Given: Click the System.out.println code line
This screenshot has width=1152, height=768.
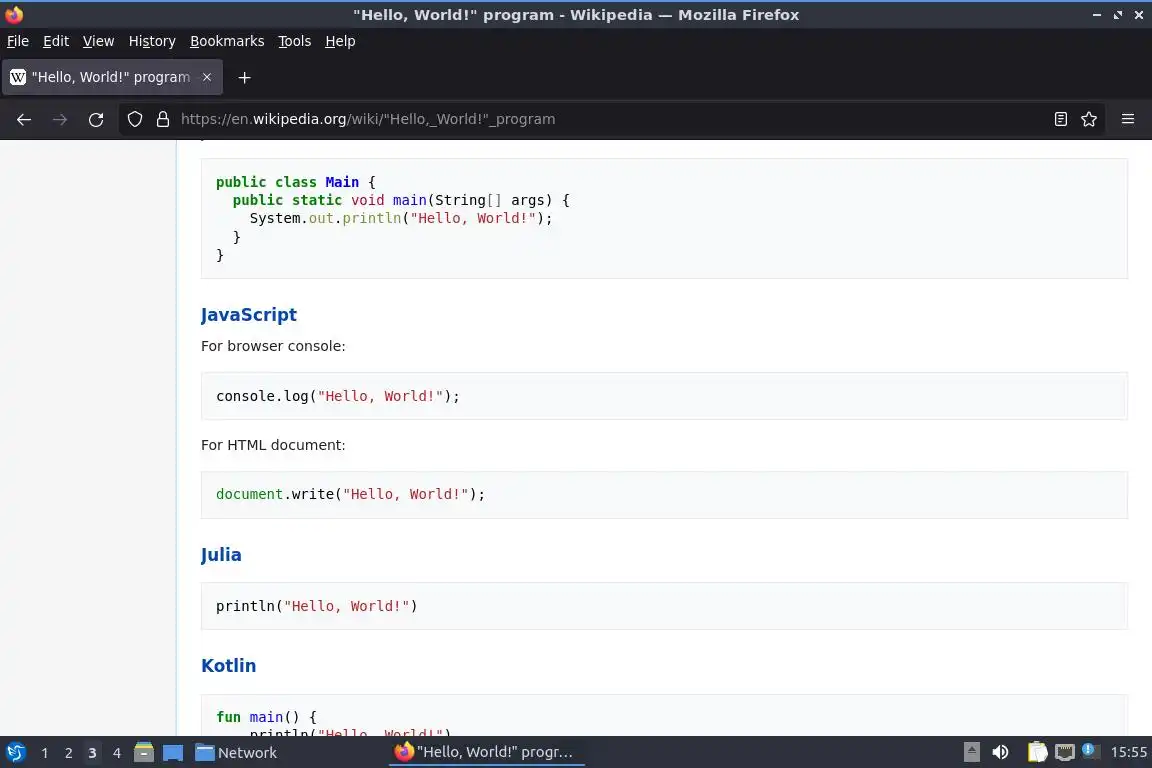Looking at the screenshot, I should coord(401,218).
